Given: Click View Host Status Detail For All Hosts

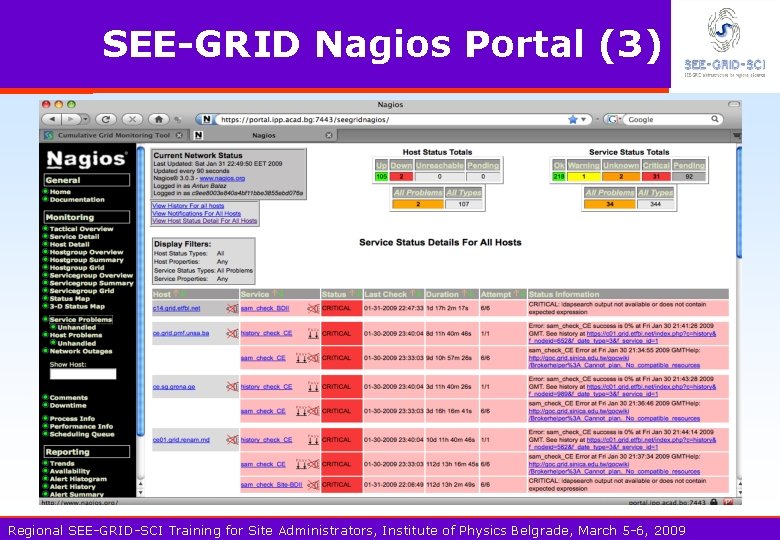Looking at the screenshot, I should click(204, 220).
